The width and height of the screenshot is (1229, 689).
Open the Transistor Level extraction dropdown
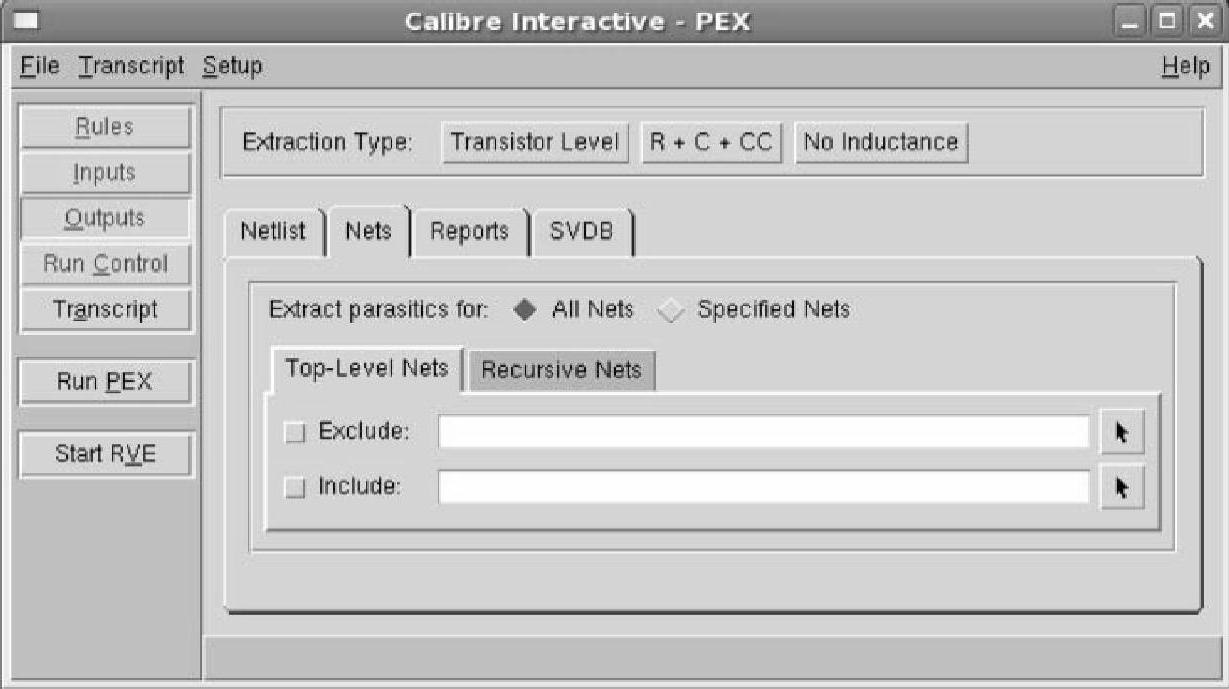tap(535, 142)
